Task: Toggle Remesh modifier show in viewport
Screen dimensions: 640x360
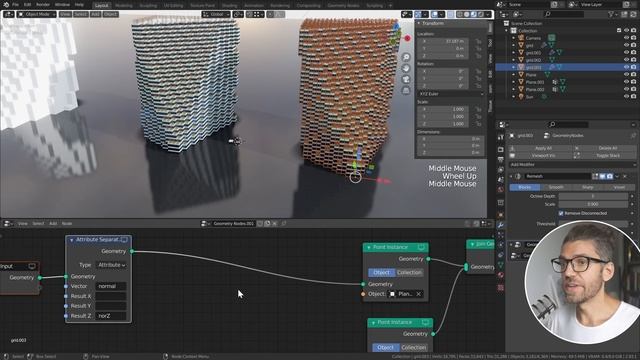Action: [602, 176]
